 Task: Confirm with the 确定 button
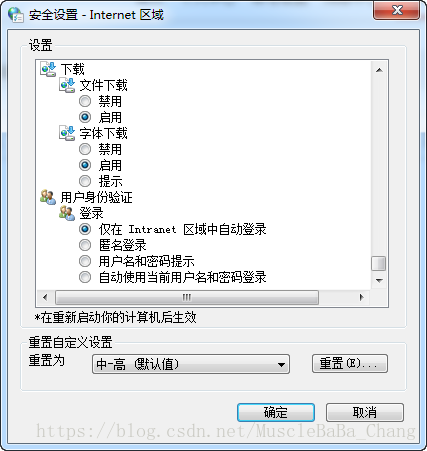pos(276,413)
